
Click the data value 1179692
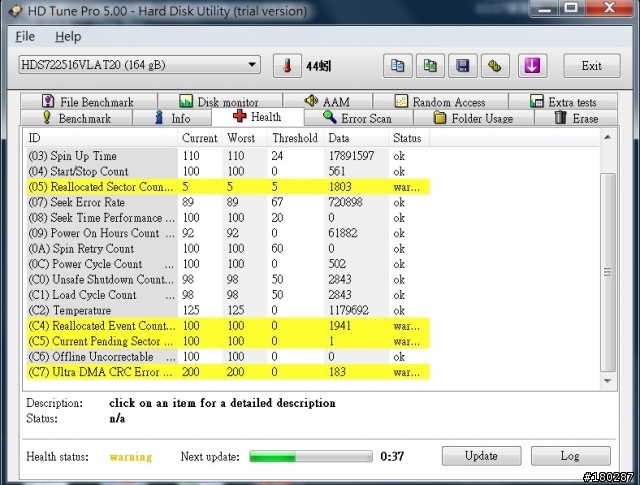point(349,310)
